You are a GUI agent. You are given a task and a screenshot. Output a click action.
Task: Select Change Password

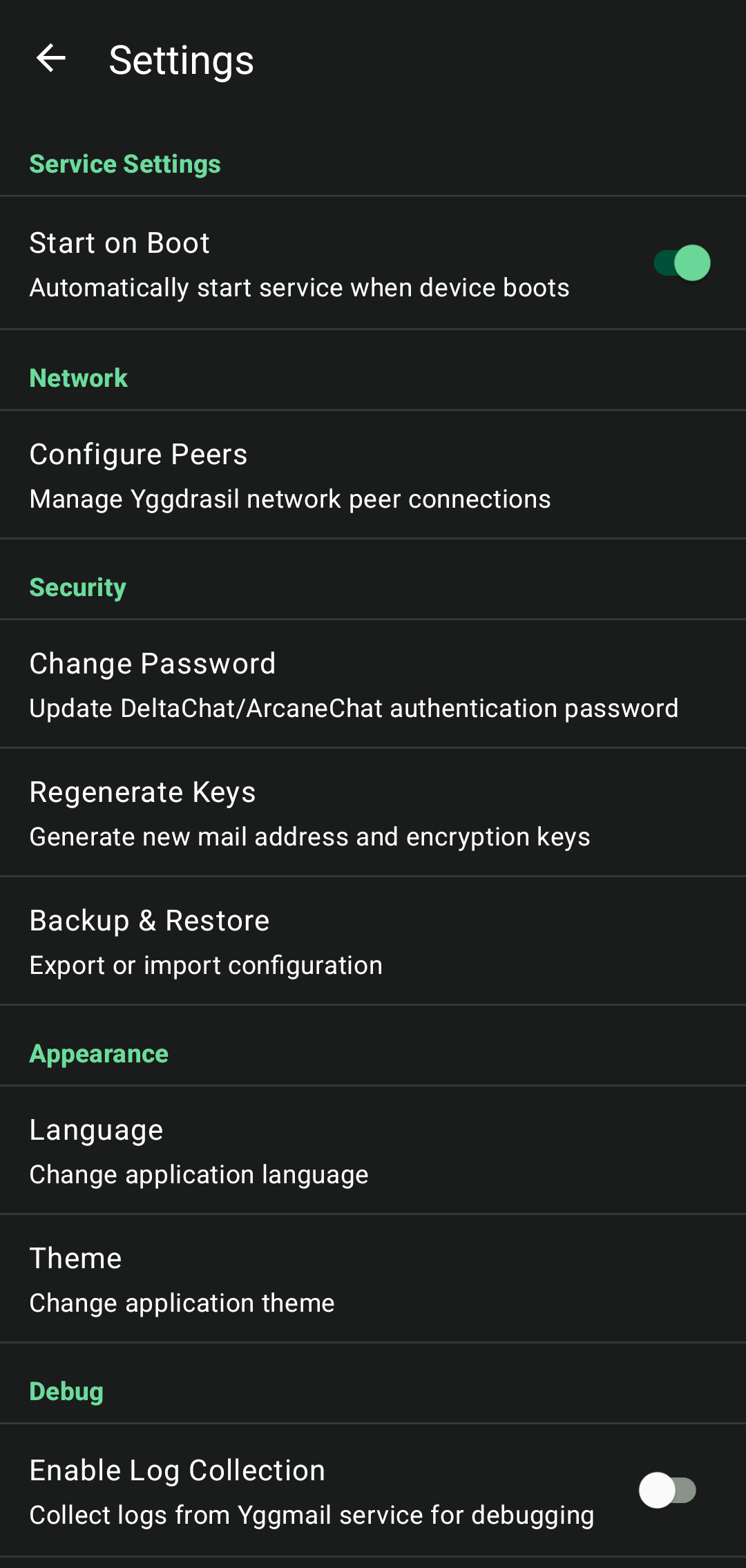point(153,664)
